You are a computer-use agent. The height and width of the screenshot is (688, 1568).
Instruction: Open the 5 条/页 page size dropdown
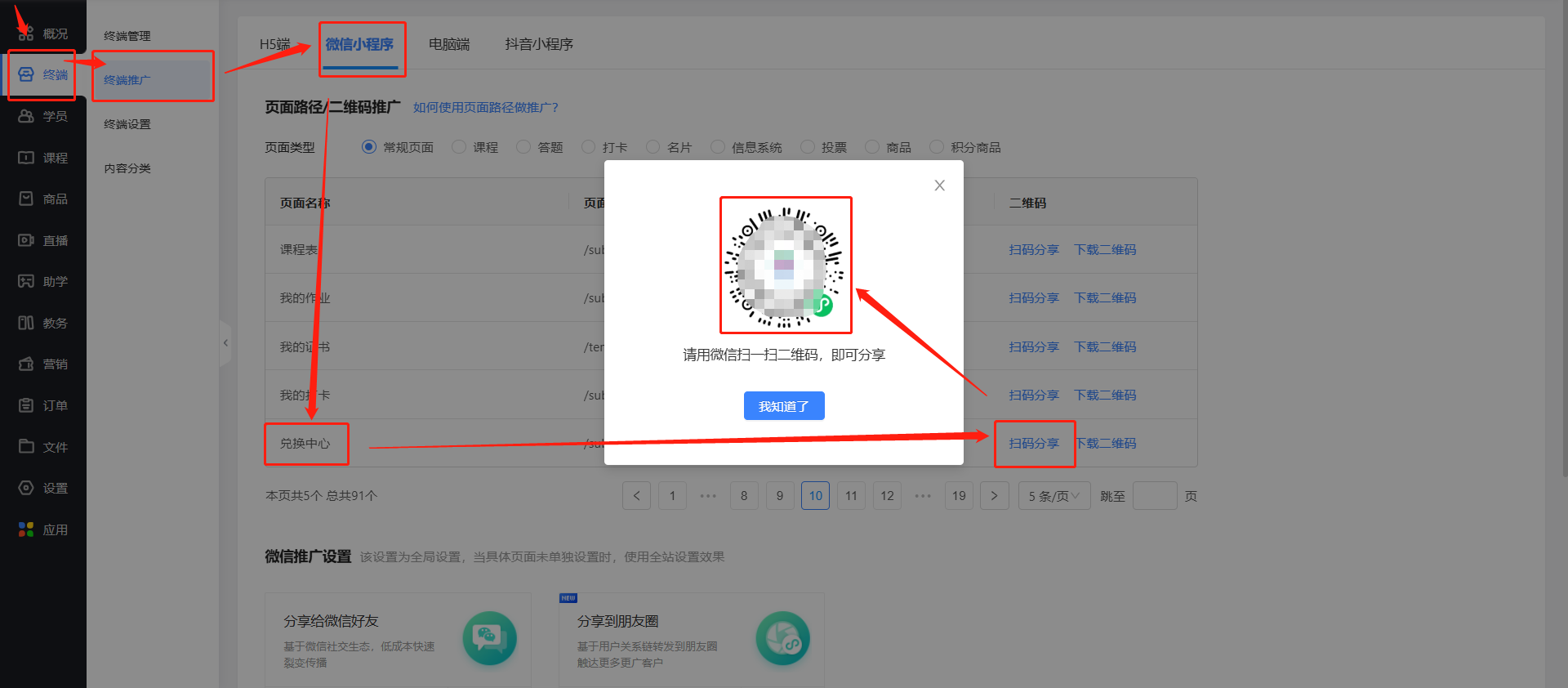1054,496
